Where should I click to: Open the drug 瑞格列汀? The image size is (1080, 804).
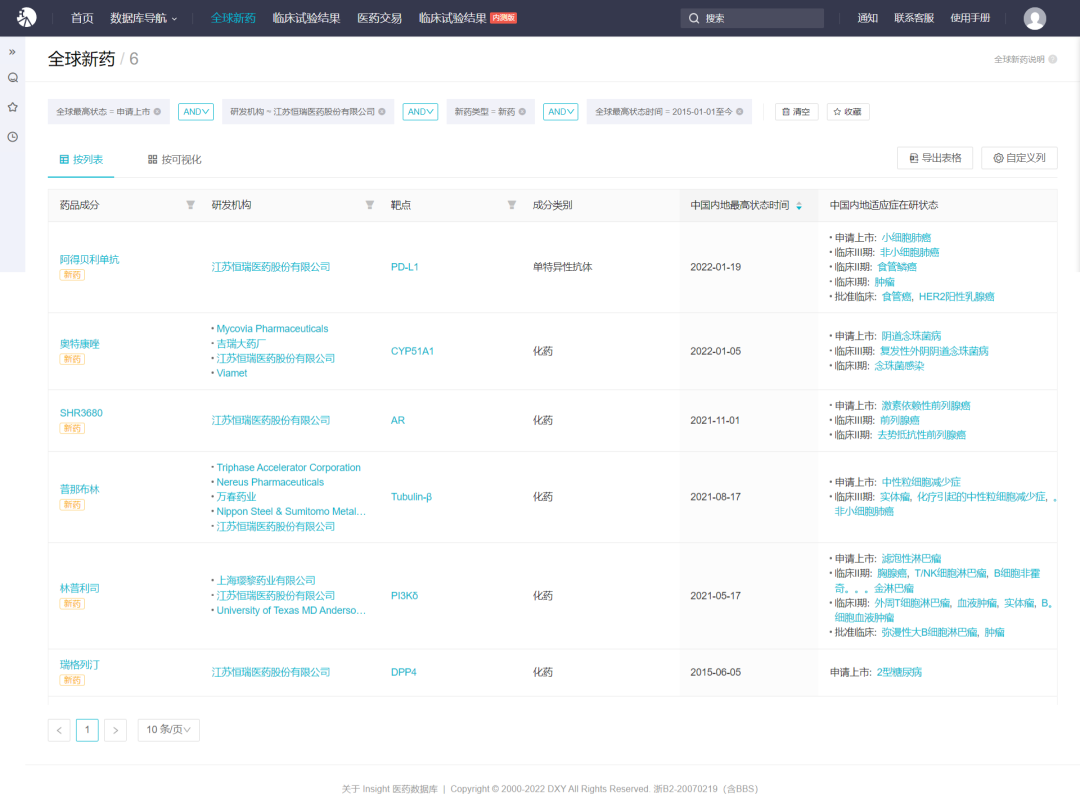pos(79,665)
